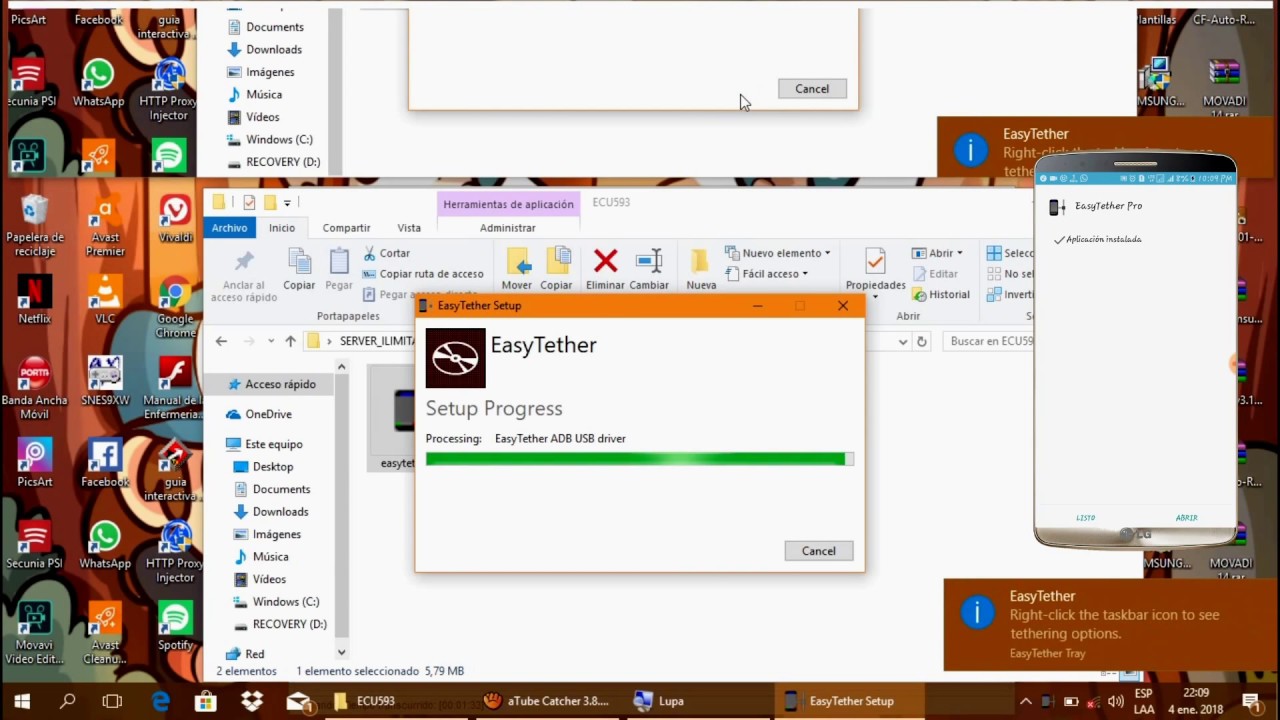
Task: Open Quick Access Toolbar customize dropdown arrow
Action: point(287,203)
